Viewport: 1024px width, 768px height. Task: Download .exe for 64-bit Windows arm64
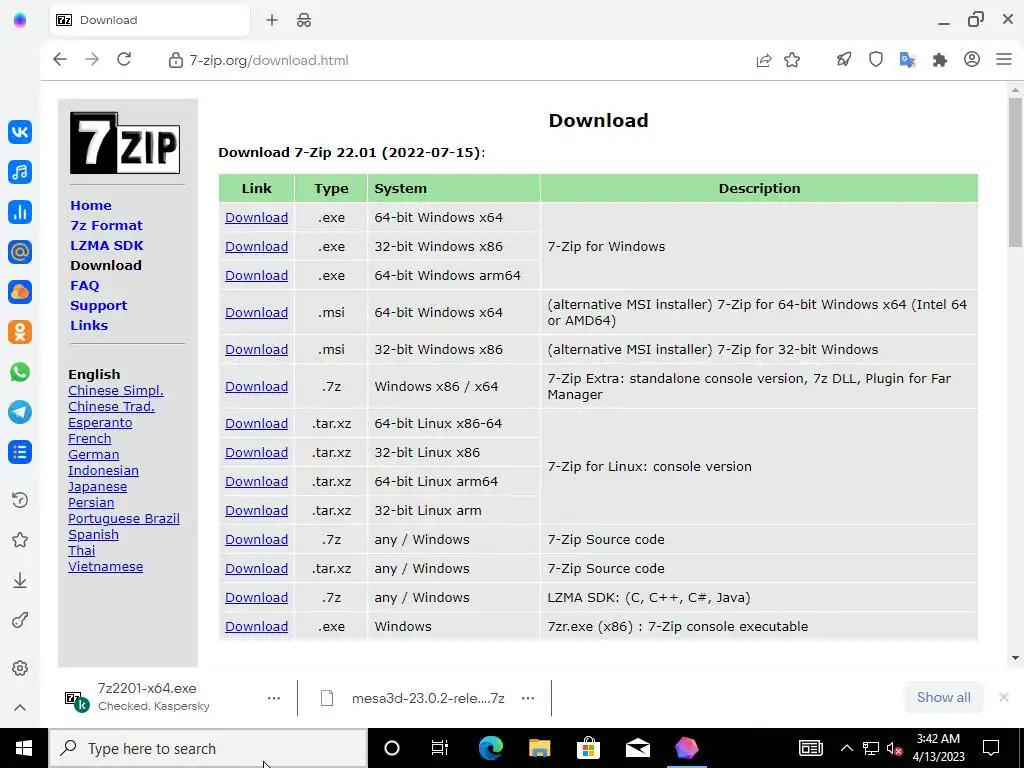click(257, 276)
